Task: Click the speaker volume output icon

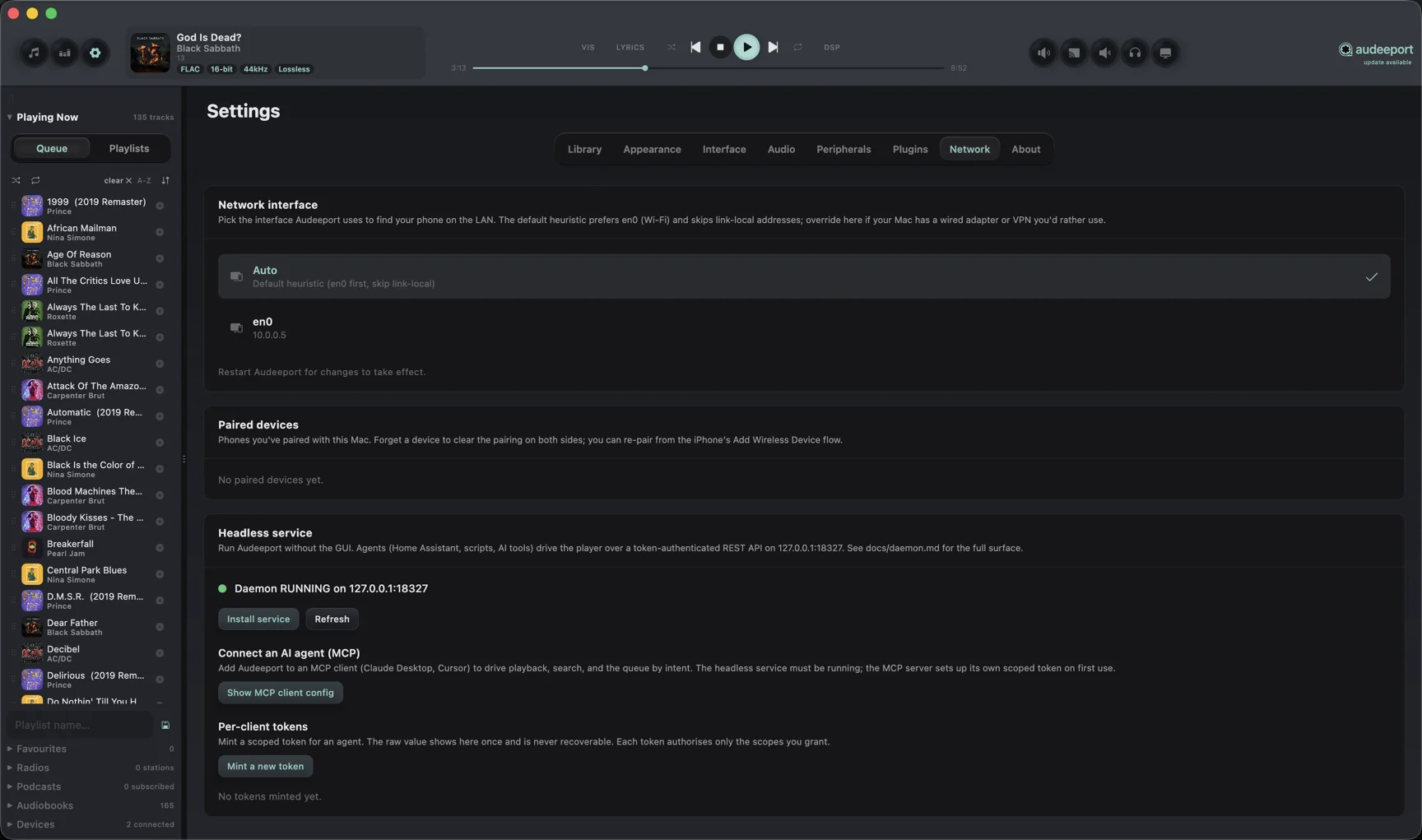Action: [1043, 53]
